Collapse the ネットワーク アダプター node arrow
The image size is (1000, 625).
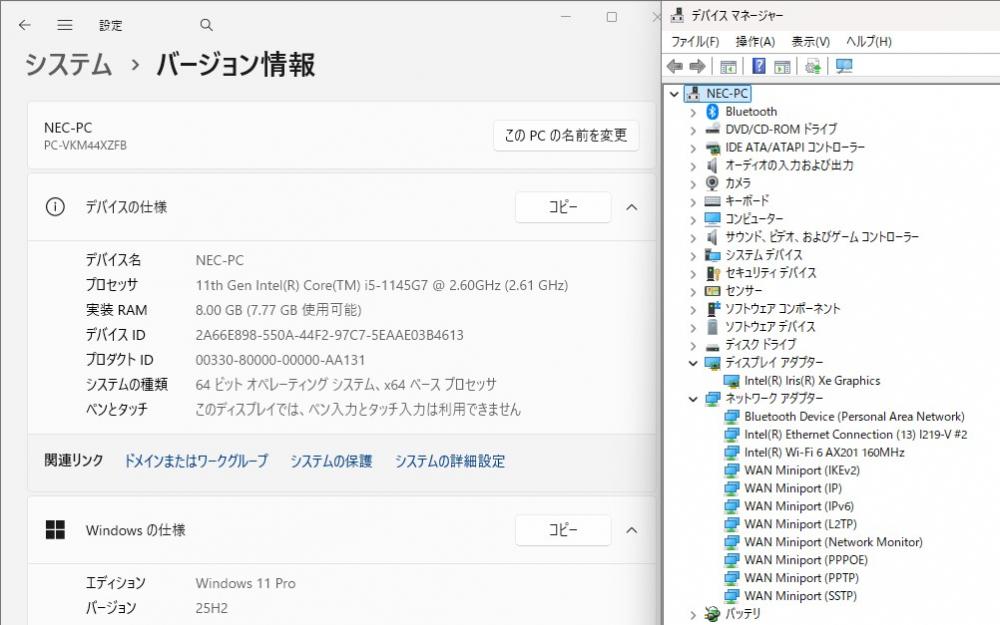click(x=693, y=399)
